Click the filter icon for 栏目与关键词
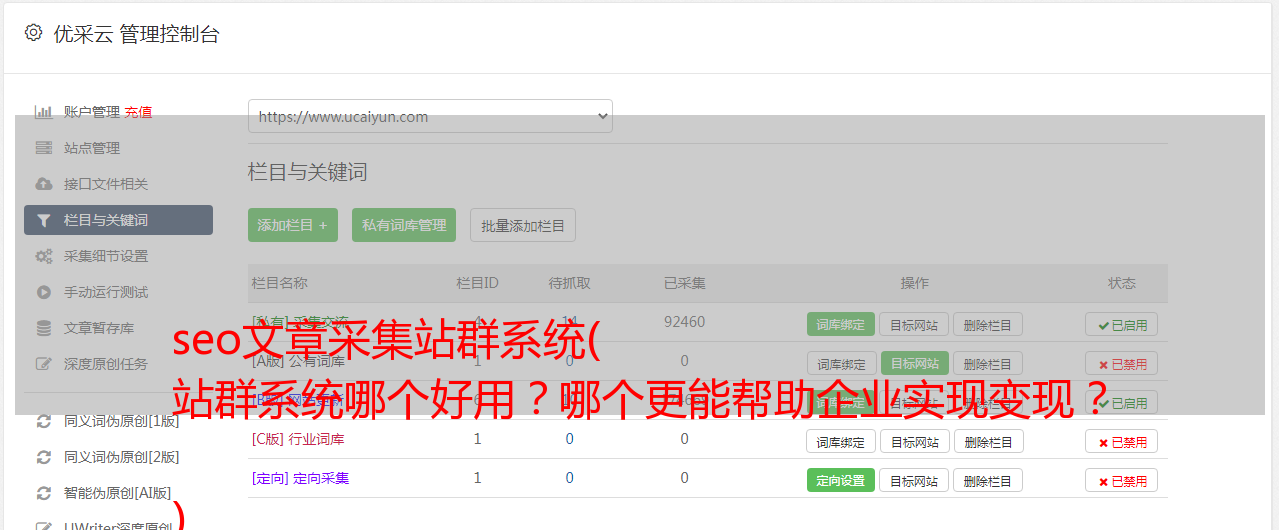This screenshot has width=1279, height=530. (44, 220)
